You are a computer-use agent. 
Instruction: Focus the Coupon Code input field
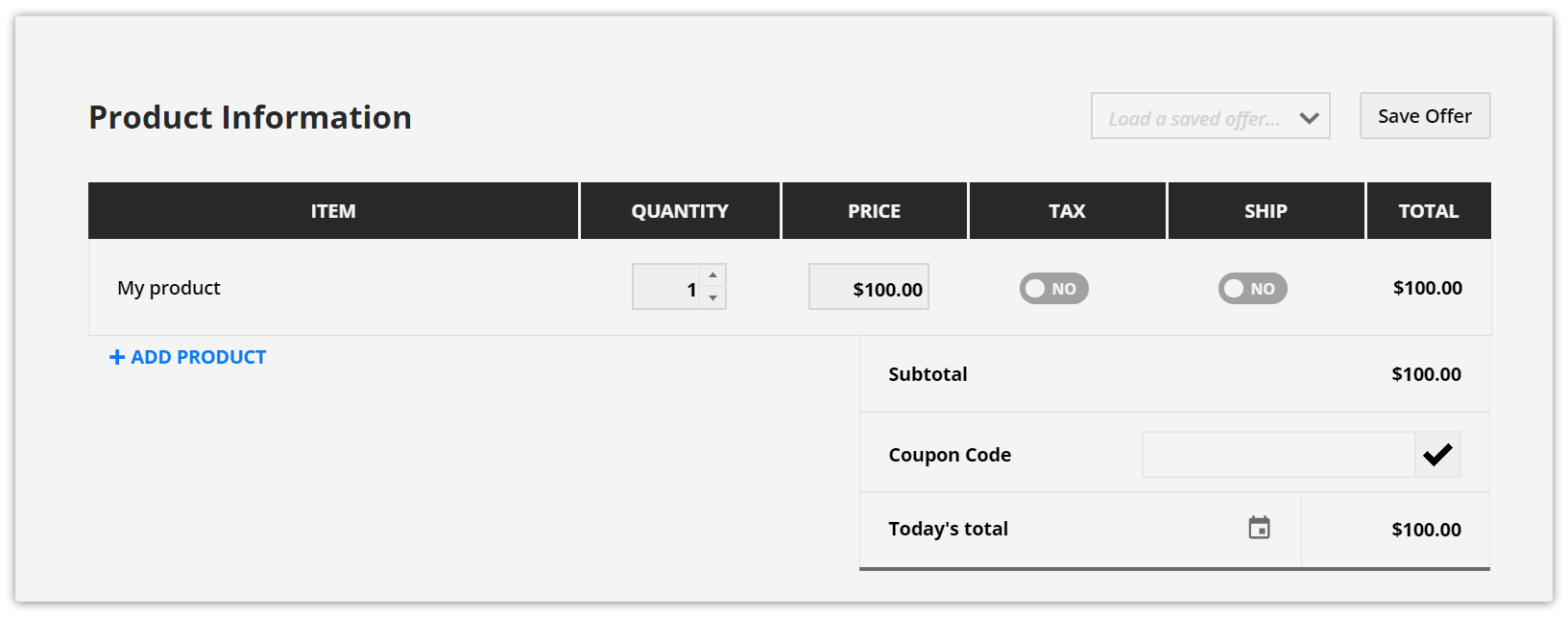(1278, 455)
